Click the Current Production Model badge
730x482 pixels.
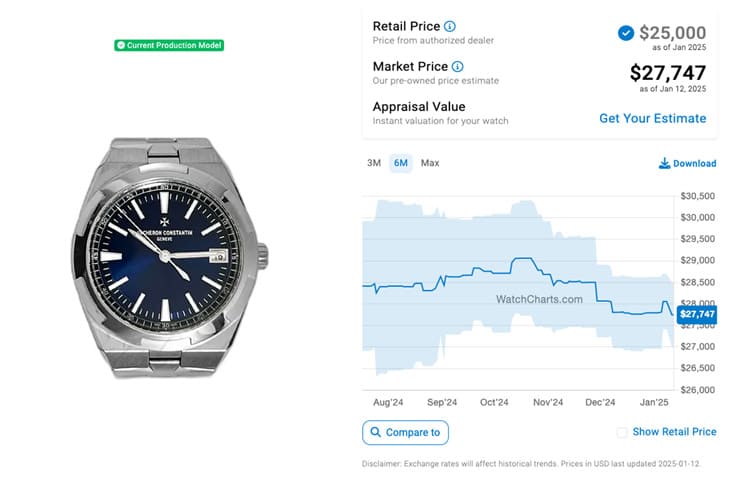[169, 45]
